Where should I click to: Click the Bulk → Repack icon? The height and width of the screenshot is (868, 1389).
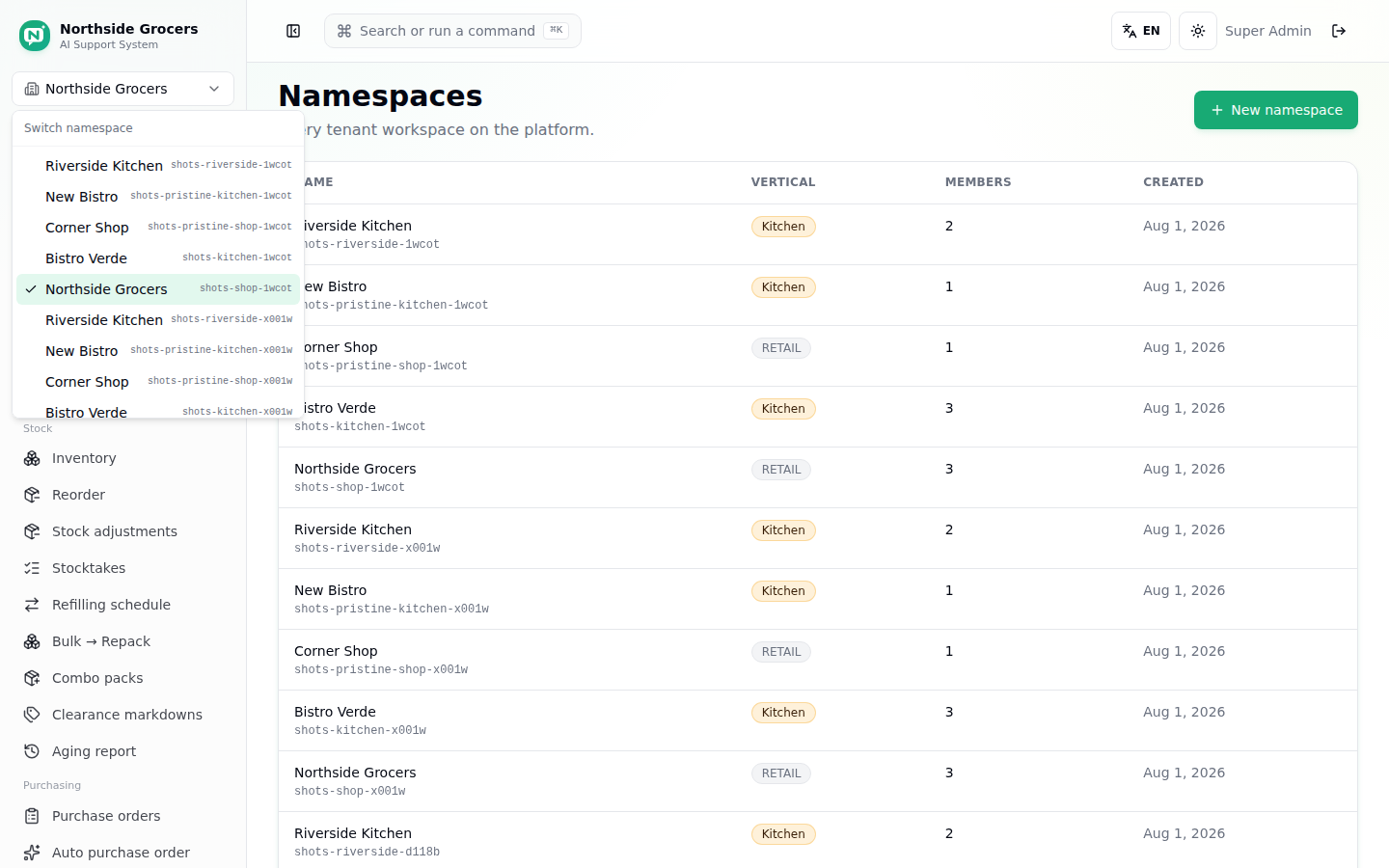[32, 641]
